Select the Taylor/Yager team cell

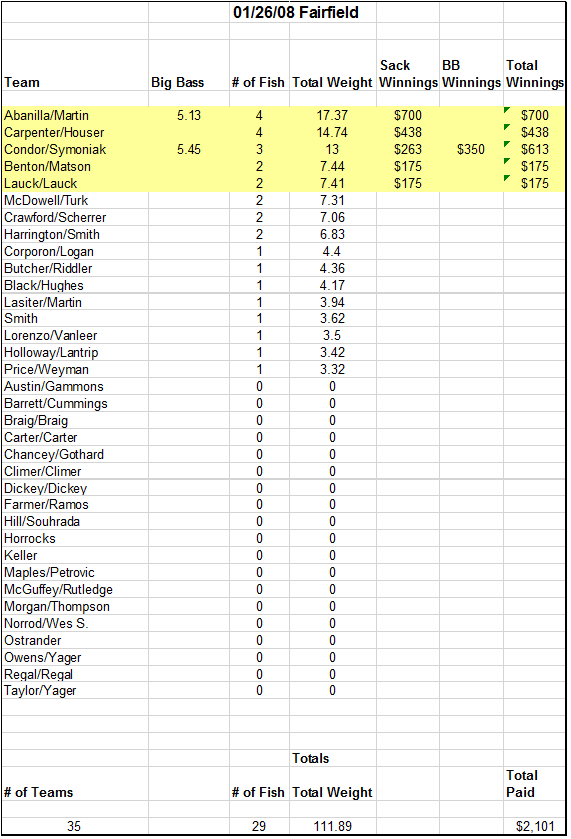pyautogui.click(x=75, y=690)
